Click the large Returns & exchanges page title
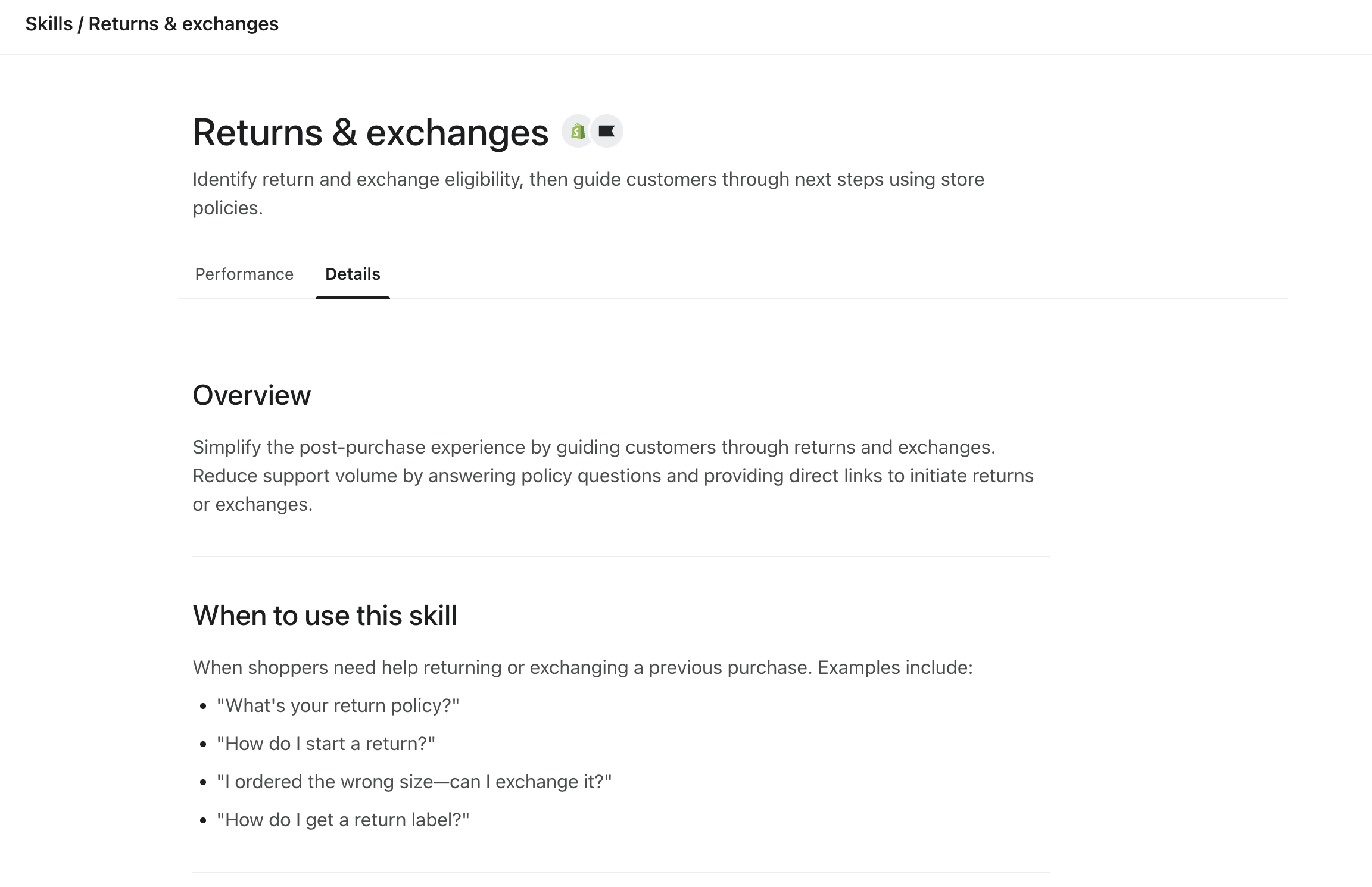 pyautogui.click(x=370, y=132)
